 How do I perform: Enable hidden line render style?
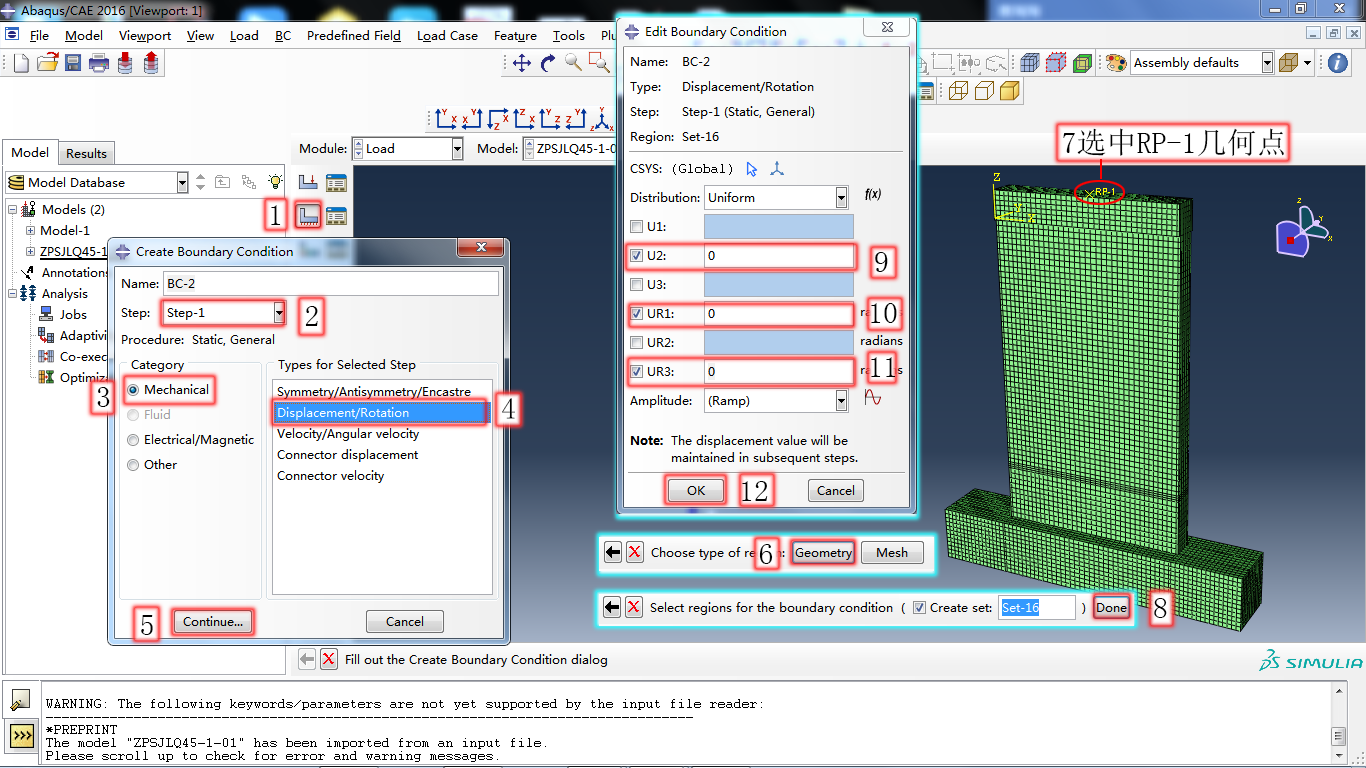point(984,91)
